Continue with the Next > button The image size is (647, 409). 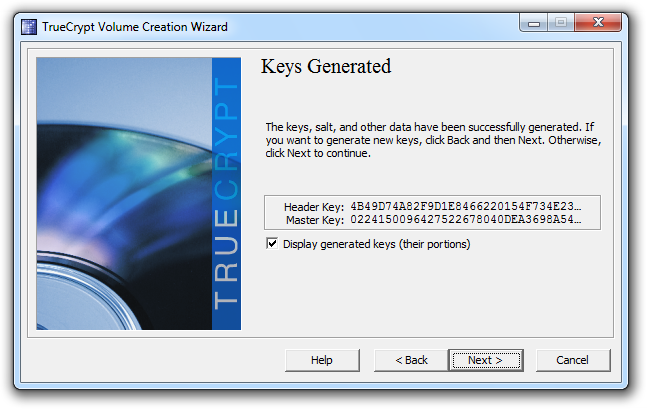pyautogui.click(x=486, y=360)
